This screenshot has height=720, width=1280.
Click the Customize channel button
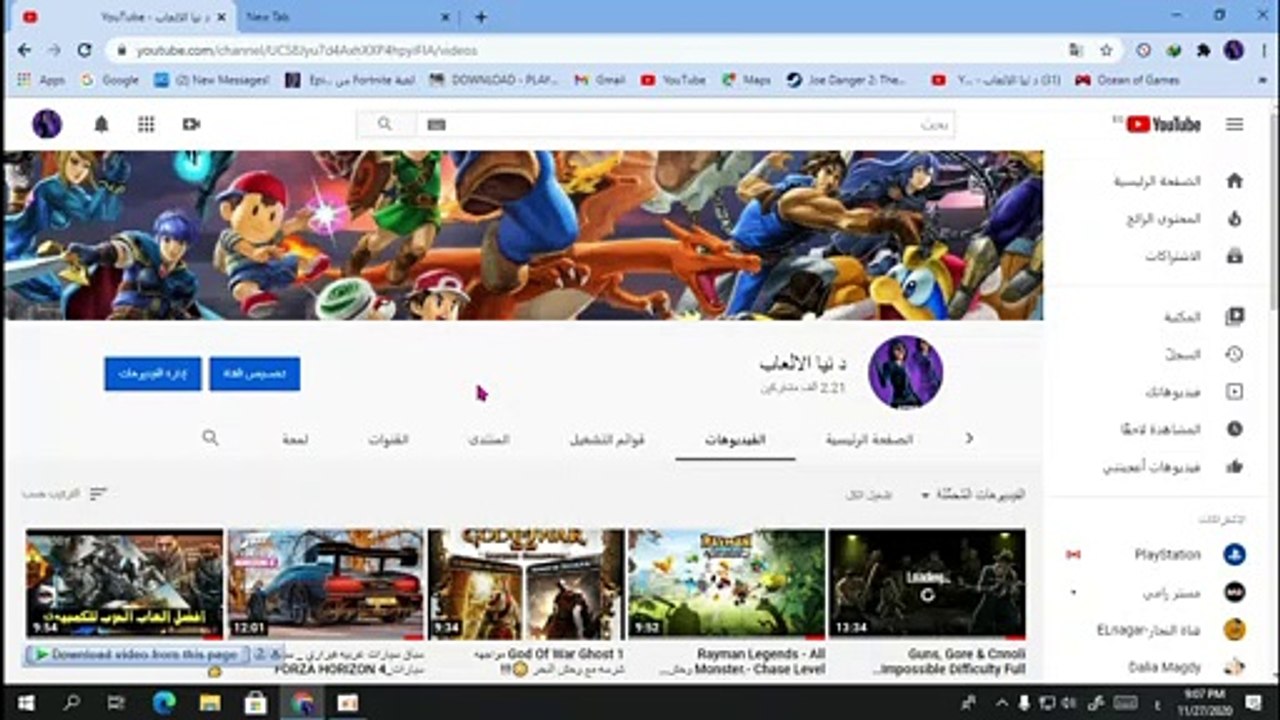254,374
